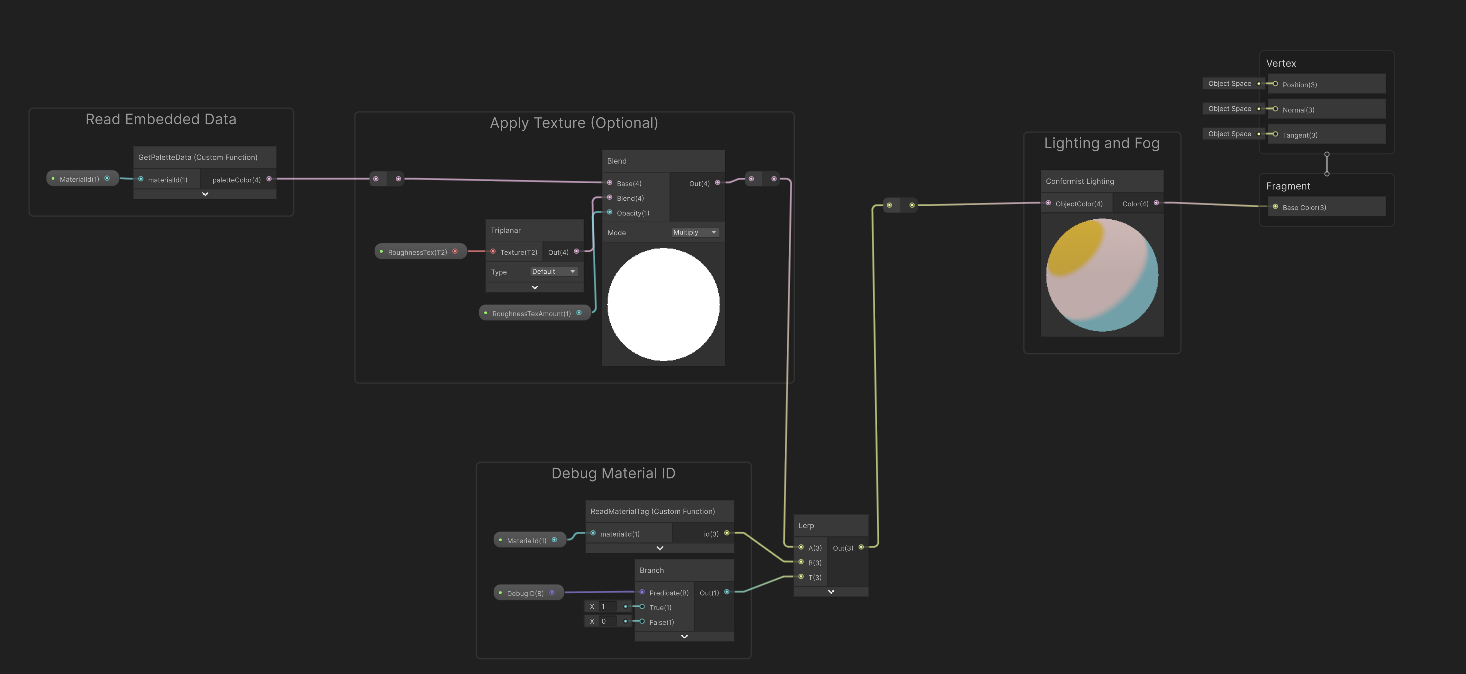Click the Triplanar Out(4) output port
Image resolution: width=1466 pixels, height=674 pixels.
pyautogui.click(x=576, y=251)
